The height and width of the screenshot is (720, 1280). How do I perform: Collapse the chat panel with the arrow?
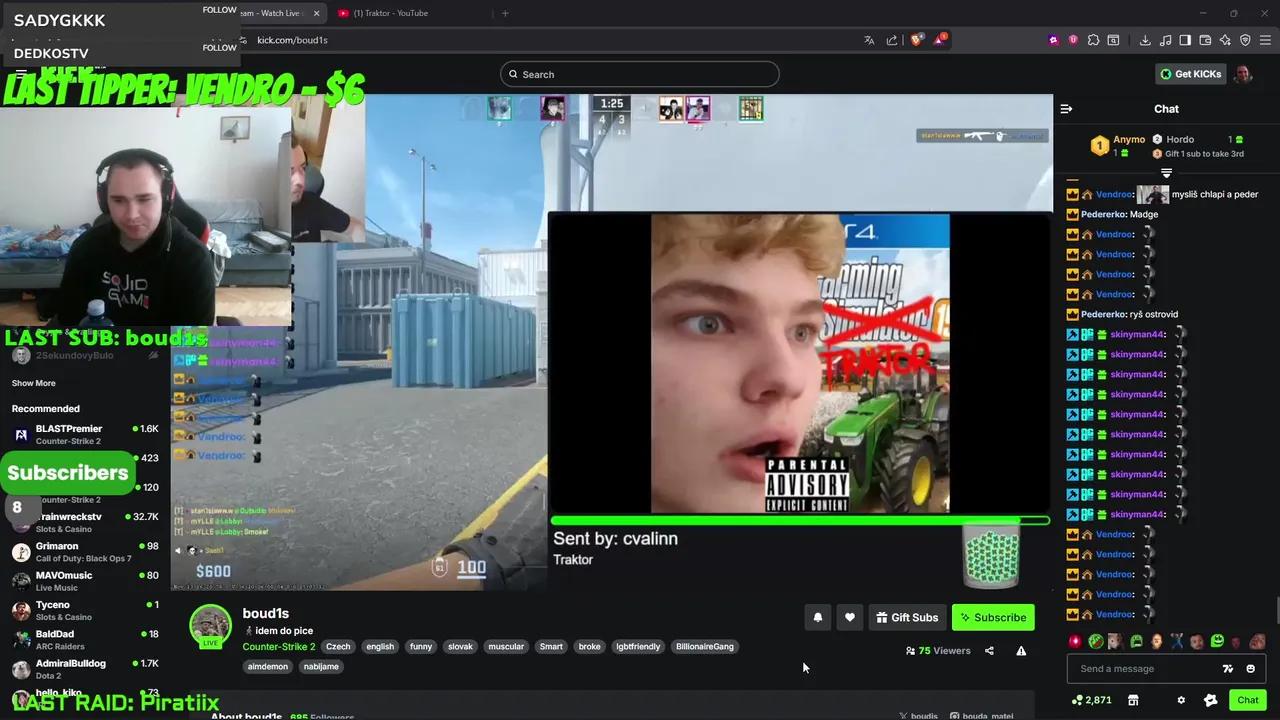click(1065, 109)
